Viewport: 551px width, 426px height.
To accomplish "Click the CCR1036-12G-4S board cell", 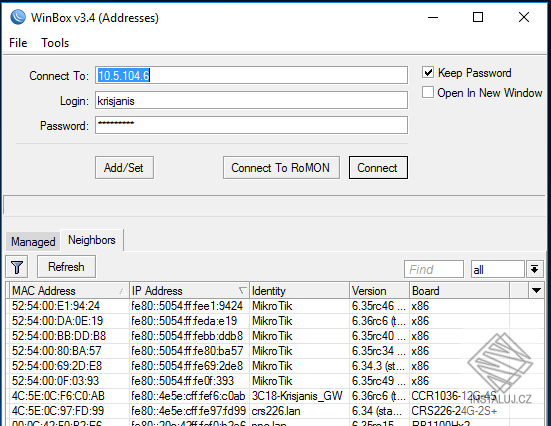I will pos(454,396).
